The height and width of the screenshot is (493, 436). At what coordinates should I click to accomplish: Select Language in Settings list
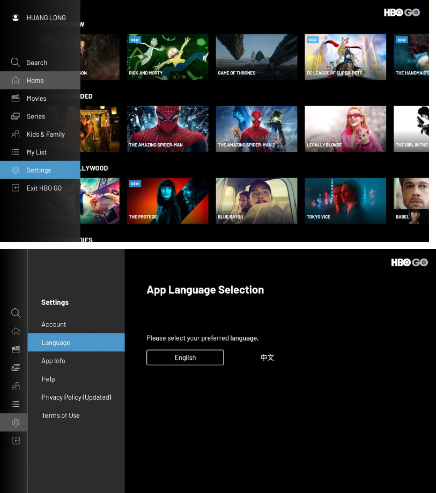click(76, 342)
